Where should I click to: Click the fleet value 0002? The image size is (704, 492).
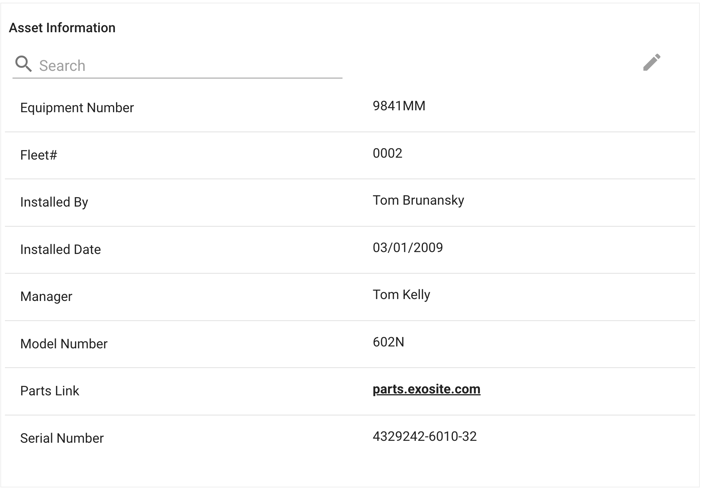387,153
